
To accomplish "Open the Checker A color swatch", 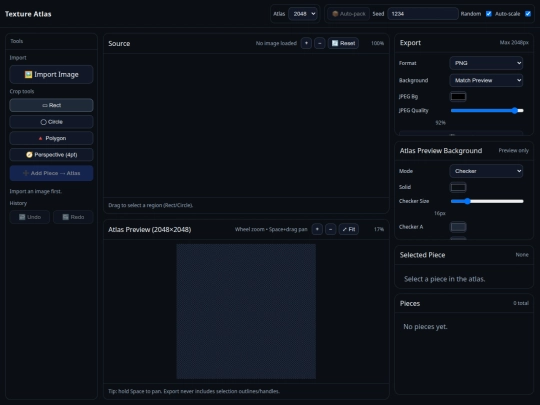I will (x=458, y=227).
